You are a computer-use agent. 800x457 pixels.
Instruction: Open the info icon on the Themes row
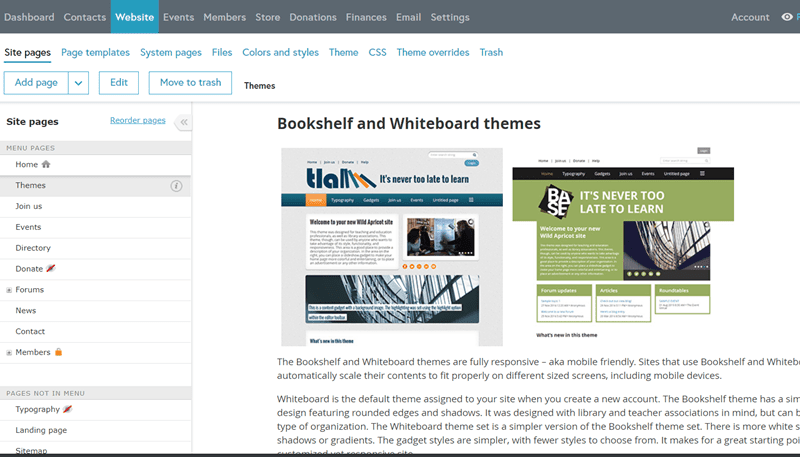(176, 186)
